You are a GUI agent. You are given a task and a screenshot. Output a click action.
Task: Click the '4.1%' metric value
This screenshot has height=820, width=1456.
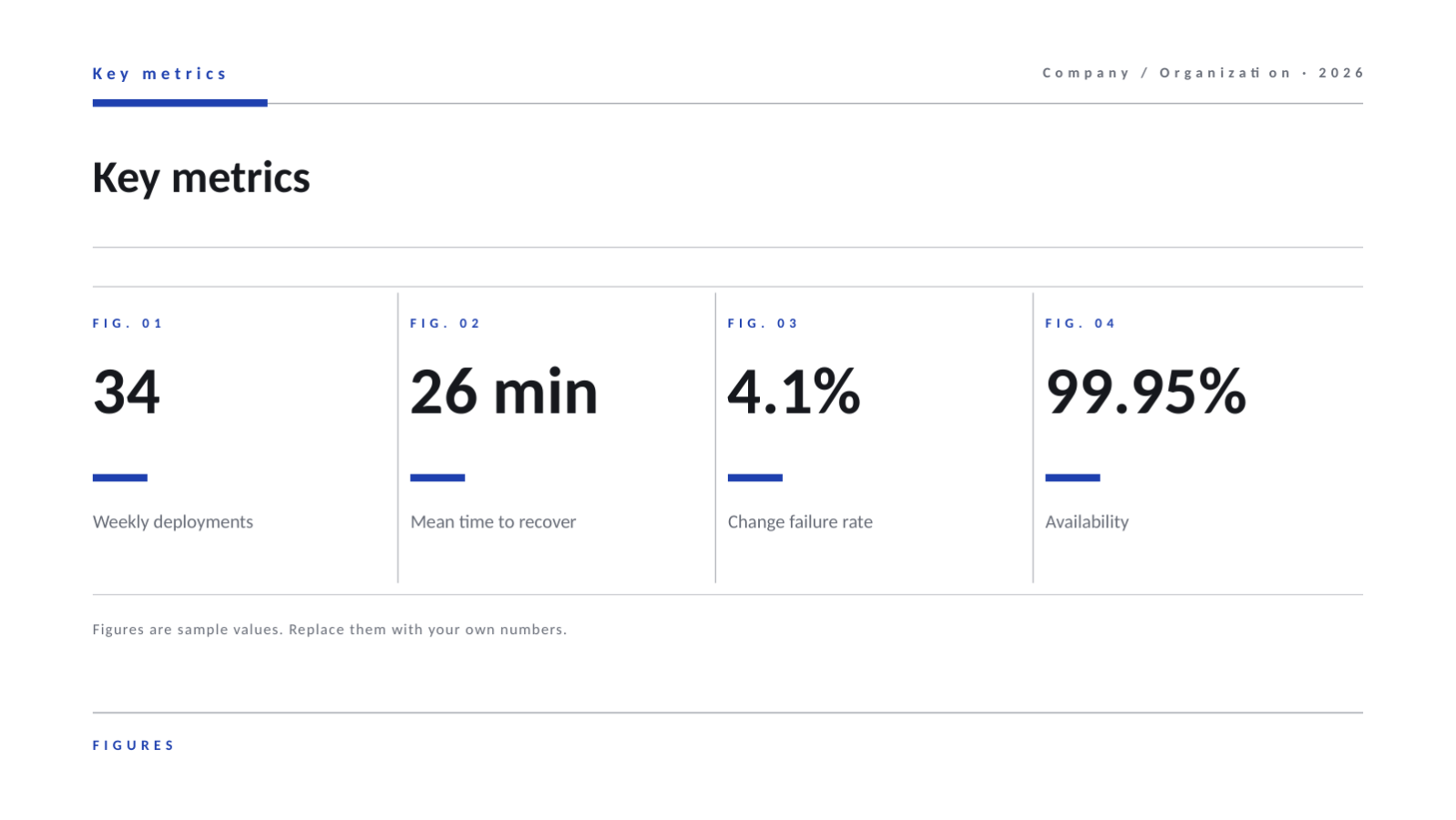point(794,392)
